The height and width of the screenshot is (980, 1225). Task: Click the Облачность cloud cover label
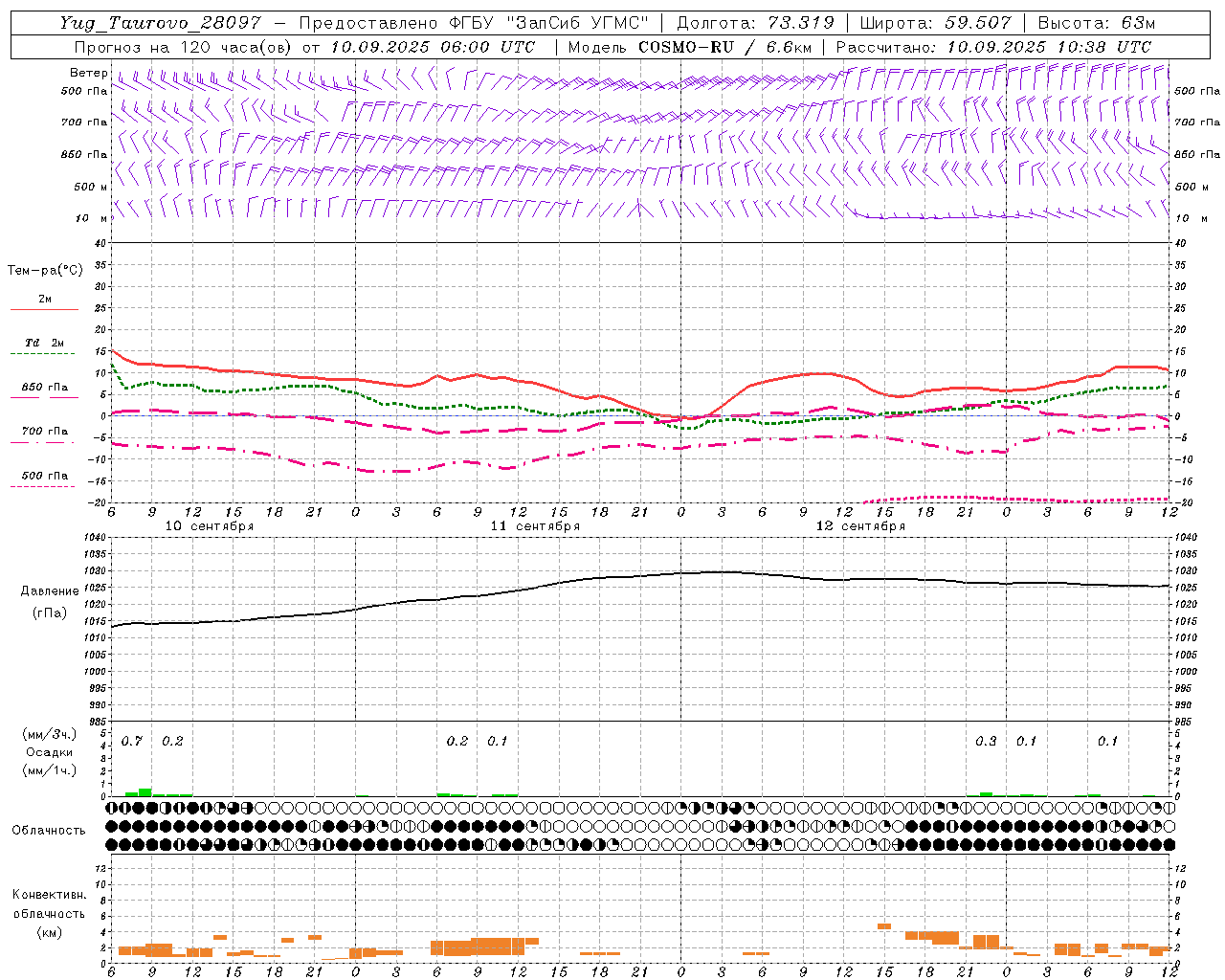pyautogui.click(x=49, y=831)
